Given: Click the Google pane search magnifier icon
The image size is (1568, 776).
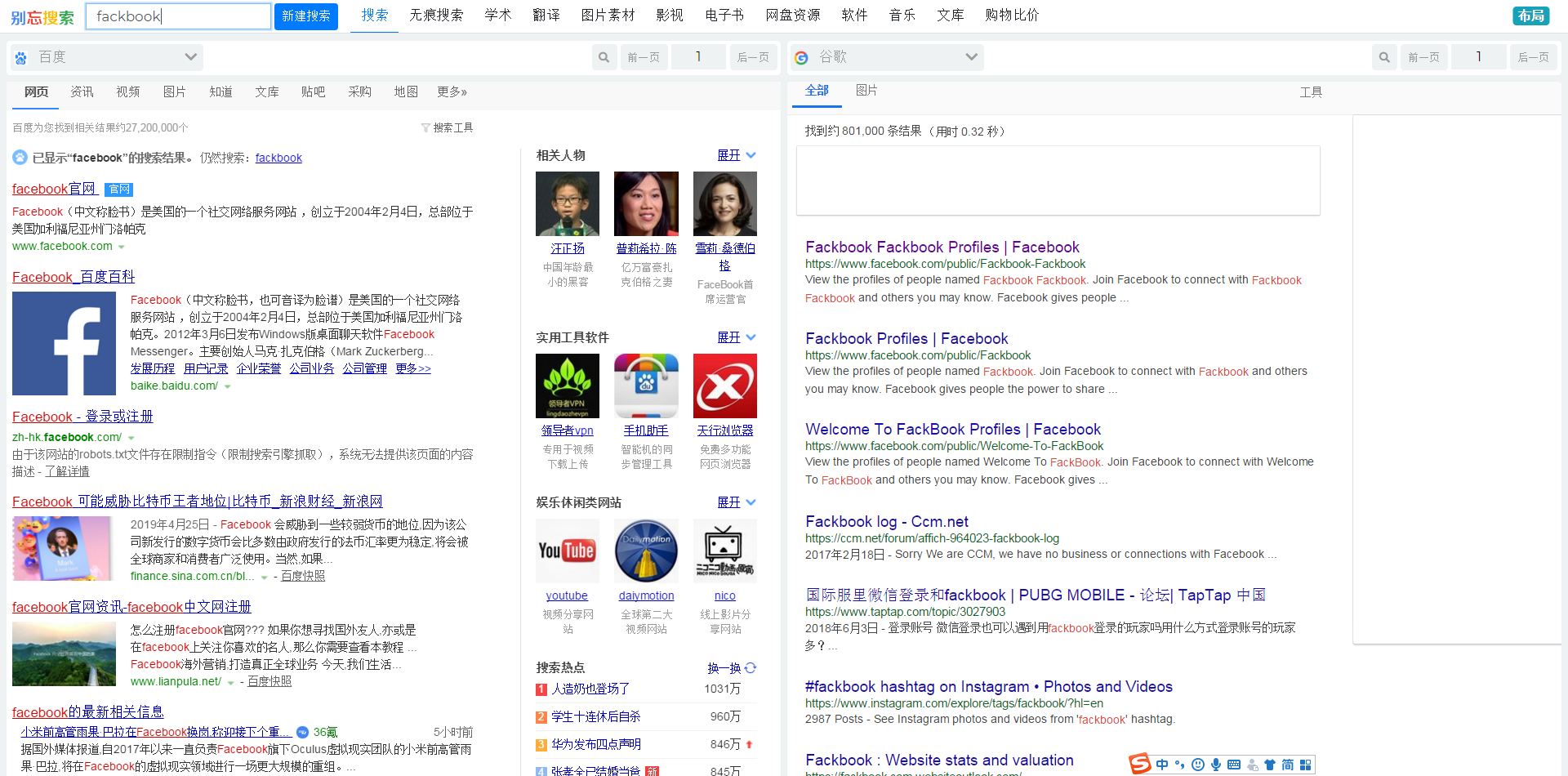Looking at the screenshot, I should (x=1384, y=57).
